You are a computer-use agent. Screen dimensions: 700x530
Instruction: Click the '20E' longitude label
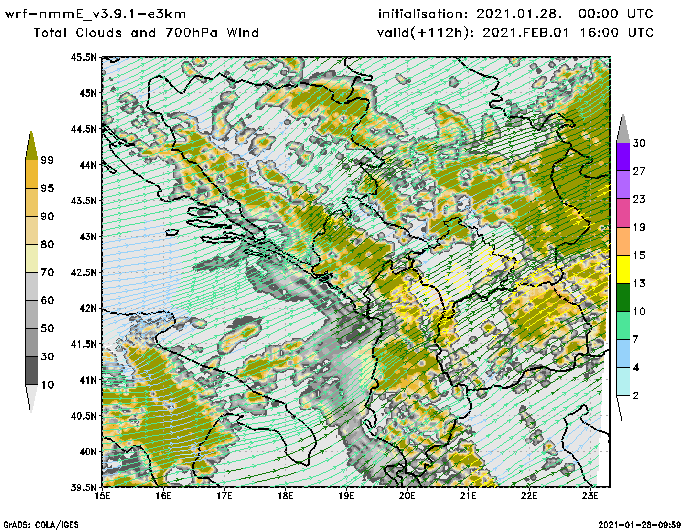click(407, 496)
